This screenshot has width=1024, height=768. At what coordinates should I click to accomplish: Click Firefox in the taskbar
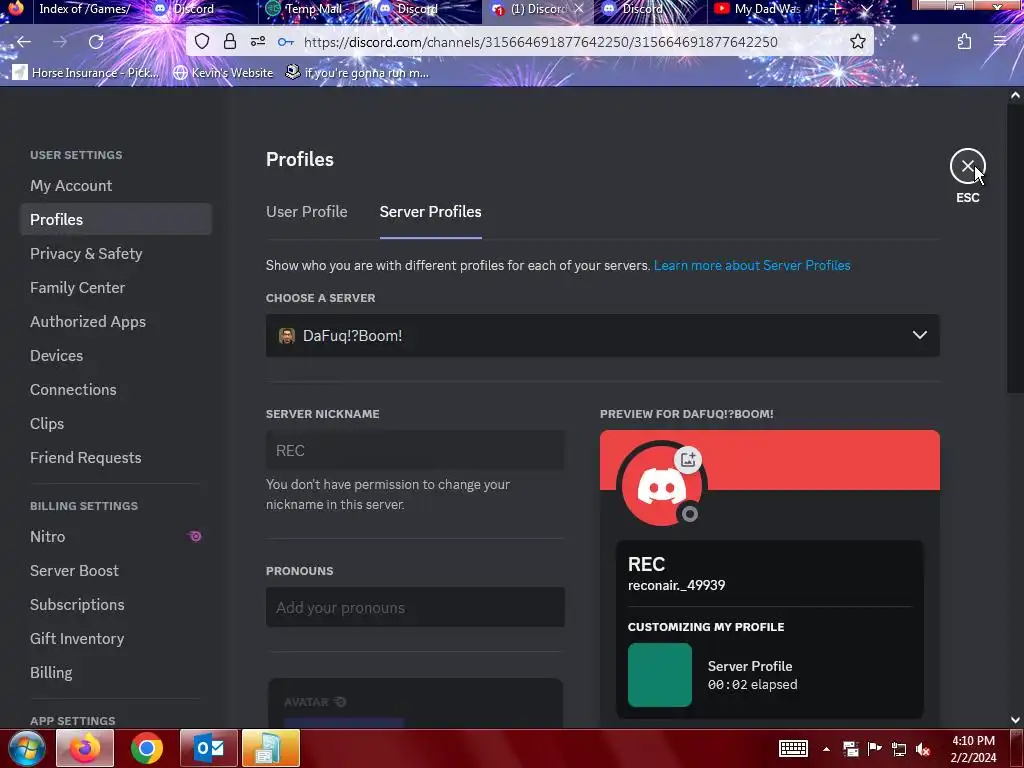click(85, 748)
